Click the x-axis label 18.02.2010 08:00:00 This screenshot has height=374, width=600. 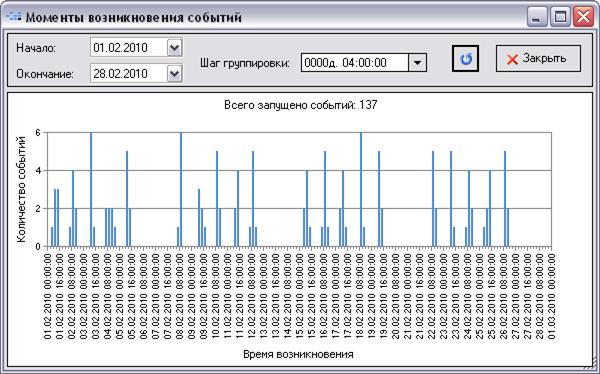point(360,297)
